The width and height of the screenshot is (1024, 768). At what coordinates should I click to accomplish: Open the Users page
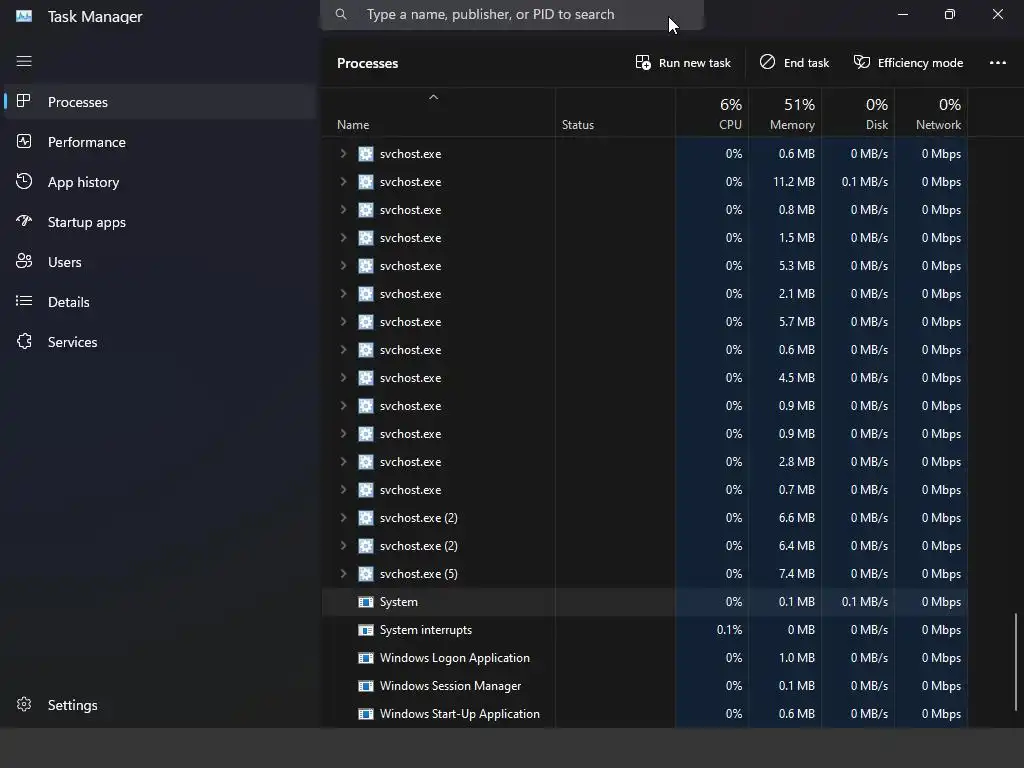click(x=159, y=262)
